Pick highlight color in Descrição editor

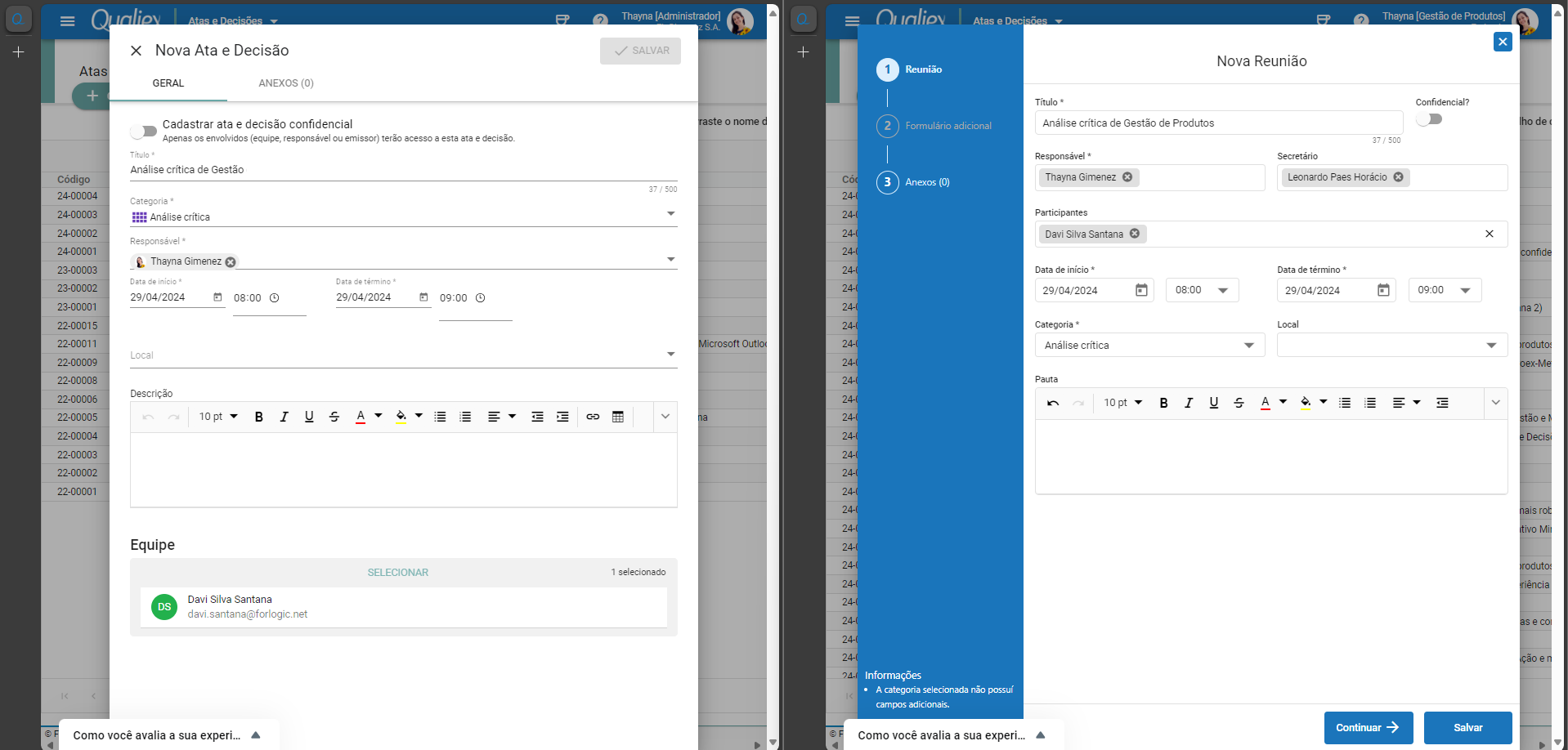pyautogui.click(x=401, y=417)
